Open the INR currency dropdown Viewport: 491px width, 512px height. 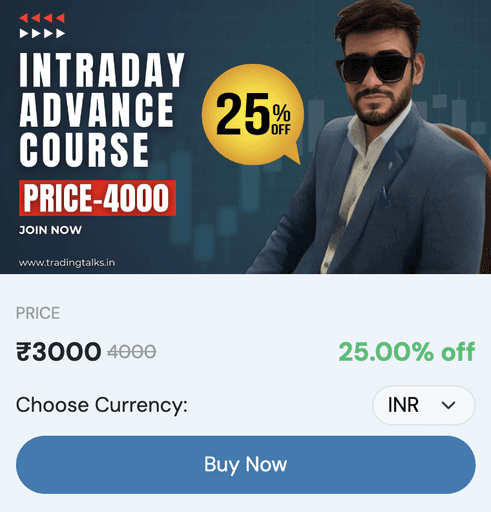click(x=424, y=405)
